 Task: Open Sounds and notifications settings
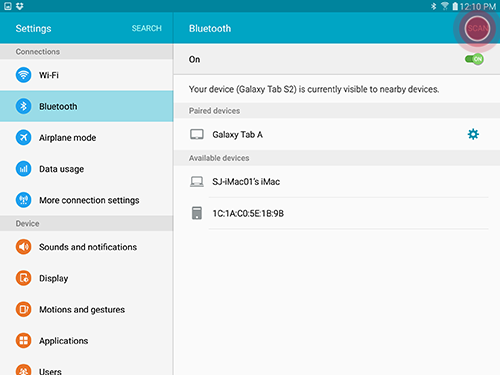pos(87,247)
